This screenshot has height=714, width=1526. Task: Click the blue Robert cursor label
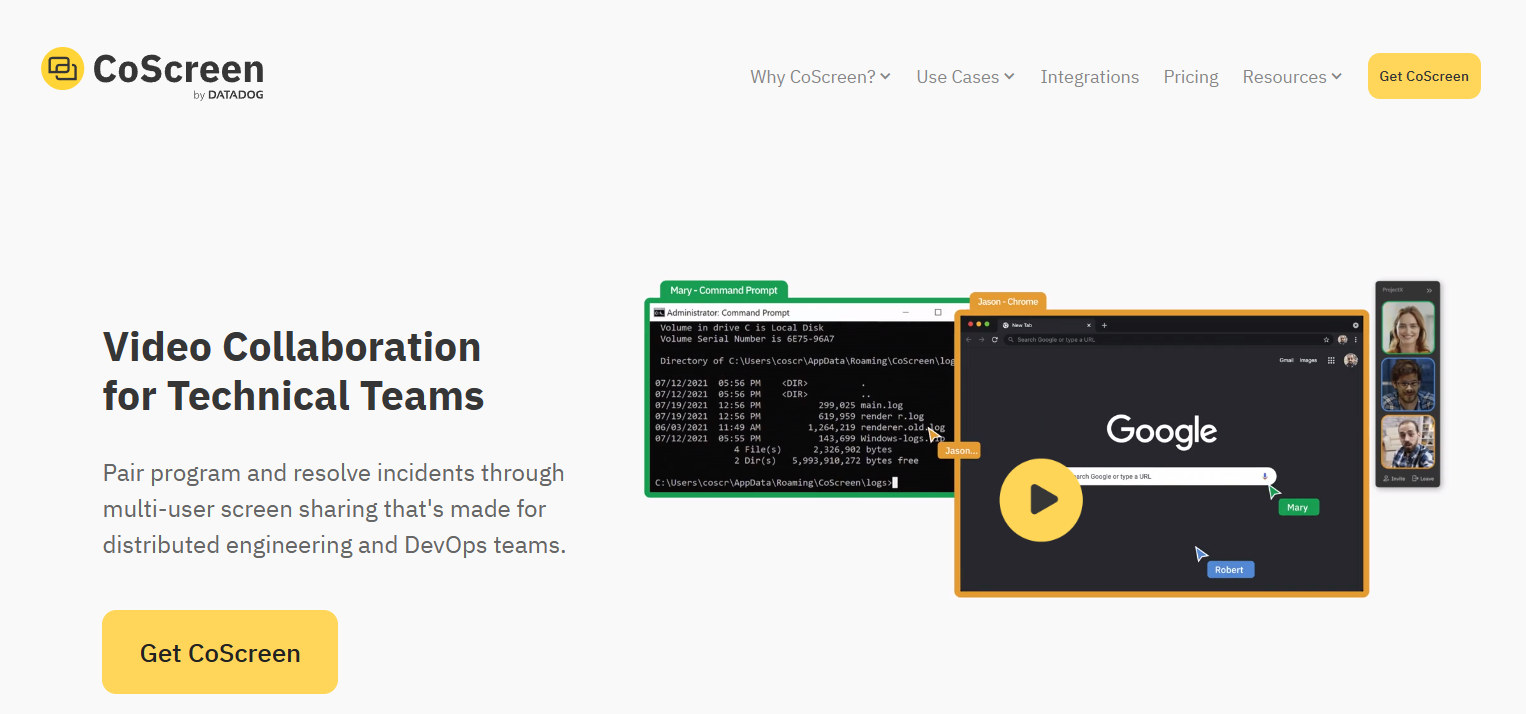(x=1230, y=569)
